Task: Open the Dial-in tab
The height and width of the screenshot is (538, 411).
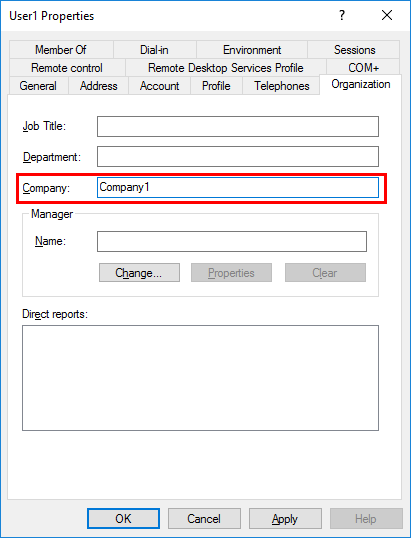Action: [154, 50]
